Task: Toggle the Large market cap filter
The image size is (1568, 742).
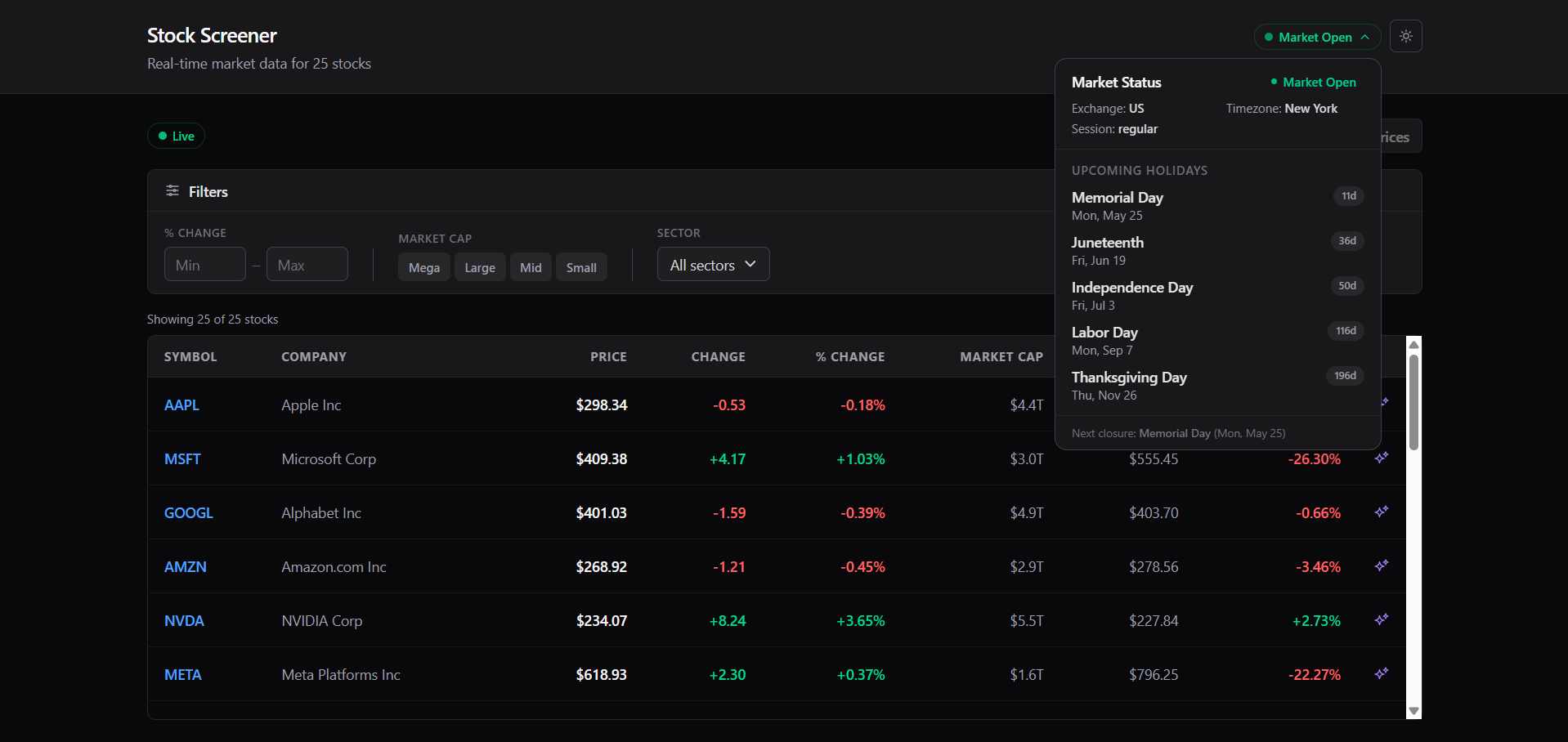Action: pyautogui.click(x=480, y=267)
